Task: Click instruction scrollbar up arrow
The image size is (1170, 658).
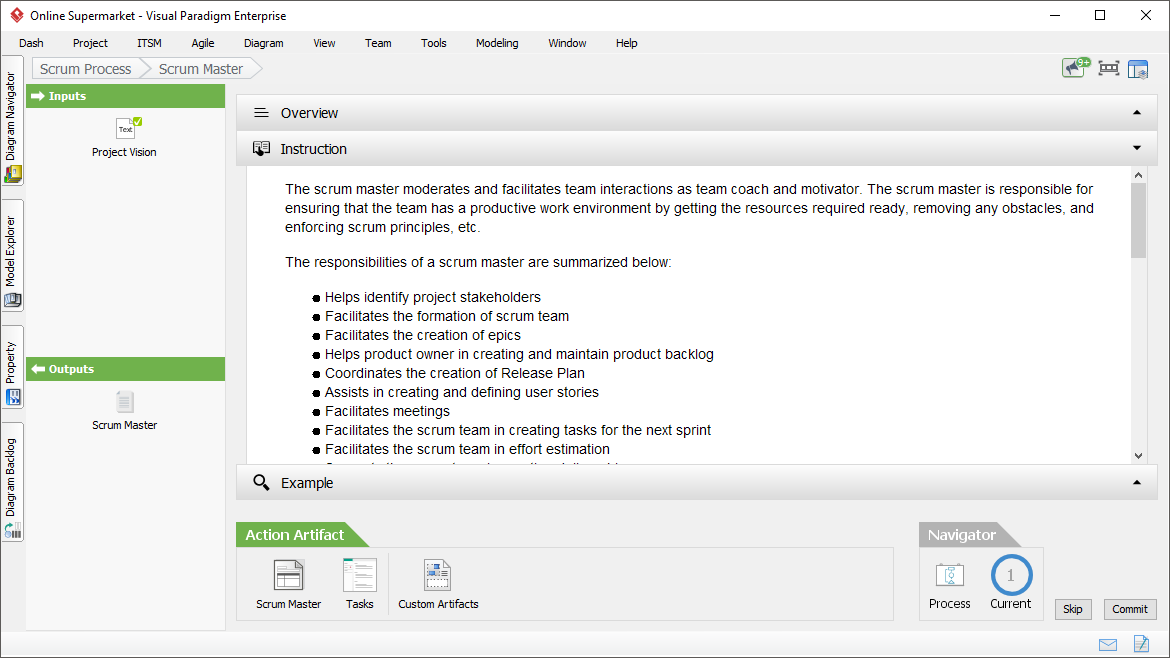Action: pyautogui.click(x=1138, y=175)
